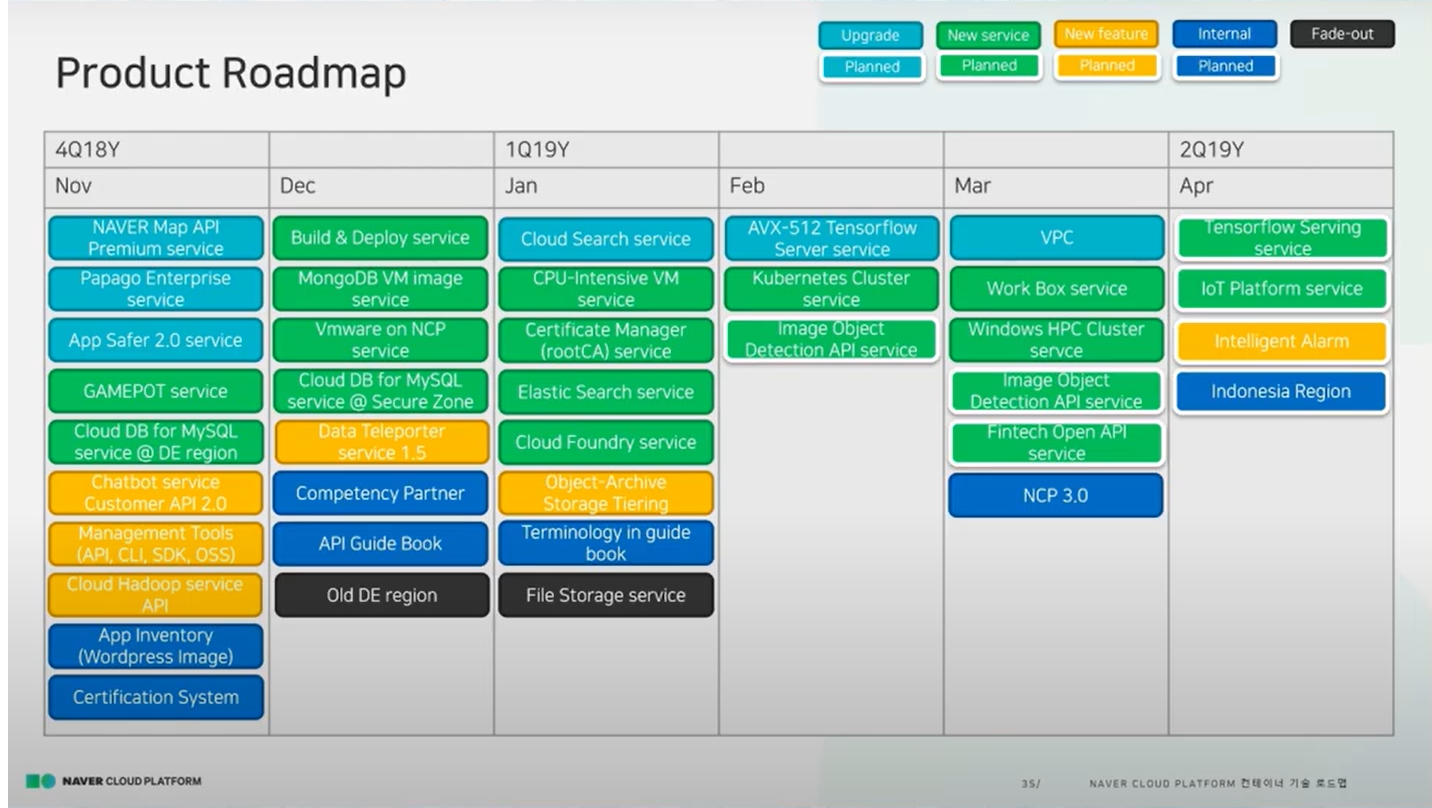Click Image Object Detection API in Mar column
1432x808 pixels.
(x=1057, y=391)
